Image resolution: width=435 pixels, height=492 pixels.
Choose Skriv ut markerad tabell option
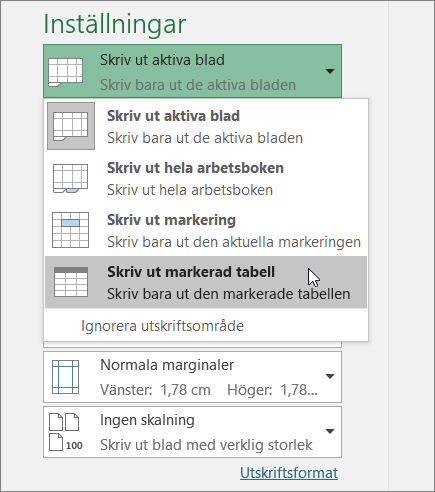pos(206,282)
